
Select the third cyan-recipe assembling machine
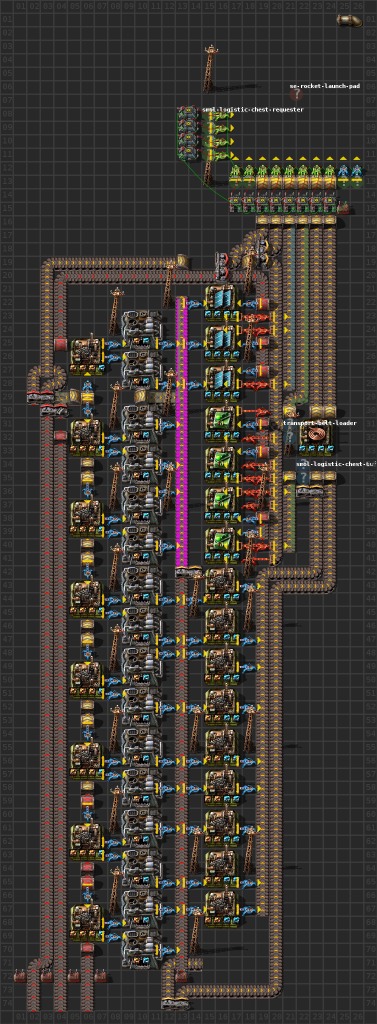[221, 383]
